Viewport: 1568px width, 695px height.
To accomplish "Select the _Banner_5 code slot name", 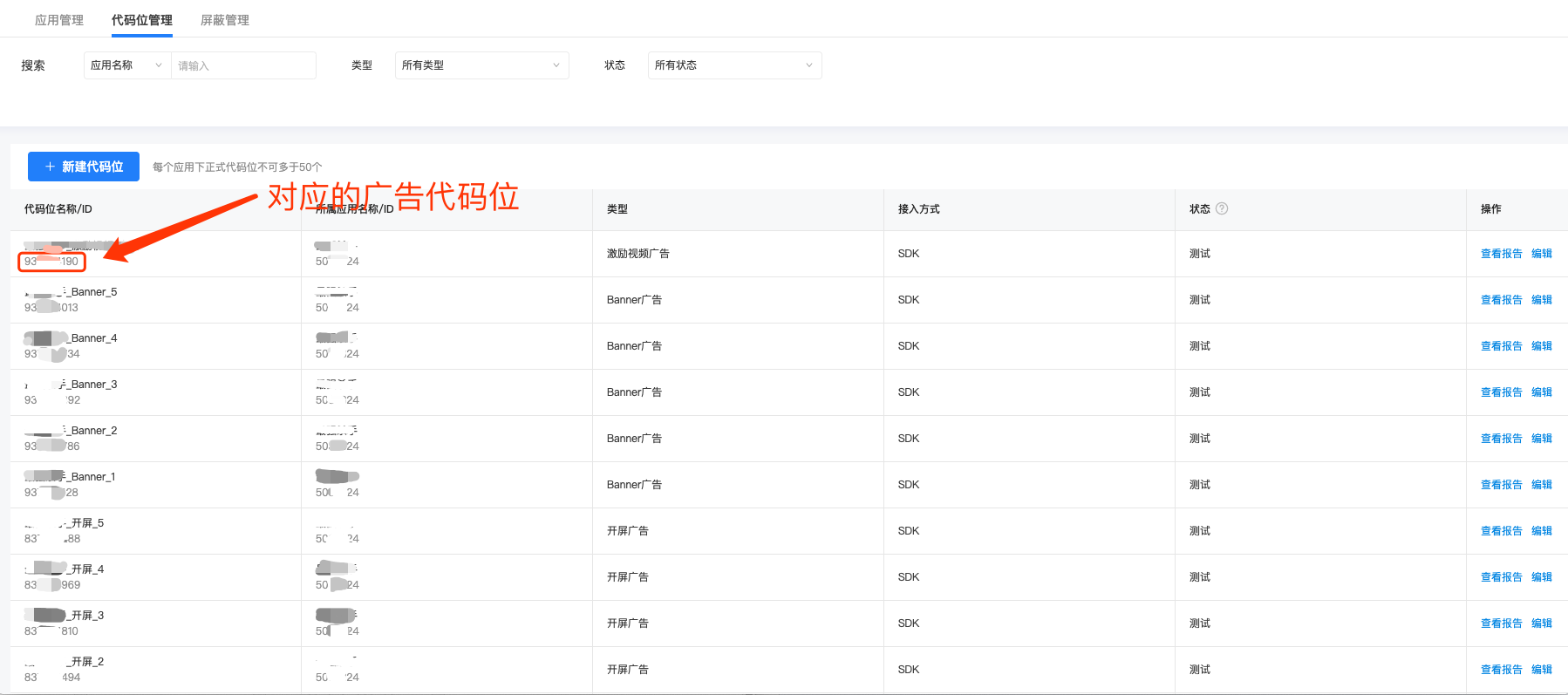I will pyautogui.click(x=71, y=292).
